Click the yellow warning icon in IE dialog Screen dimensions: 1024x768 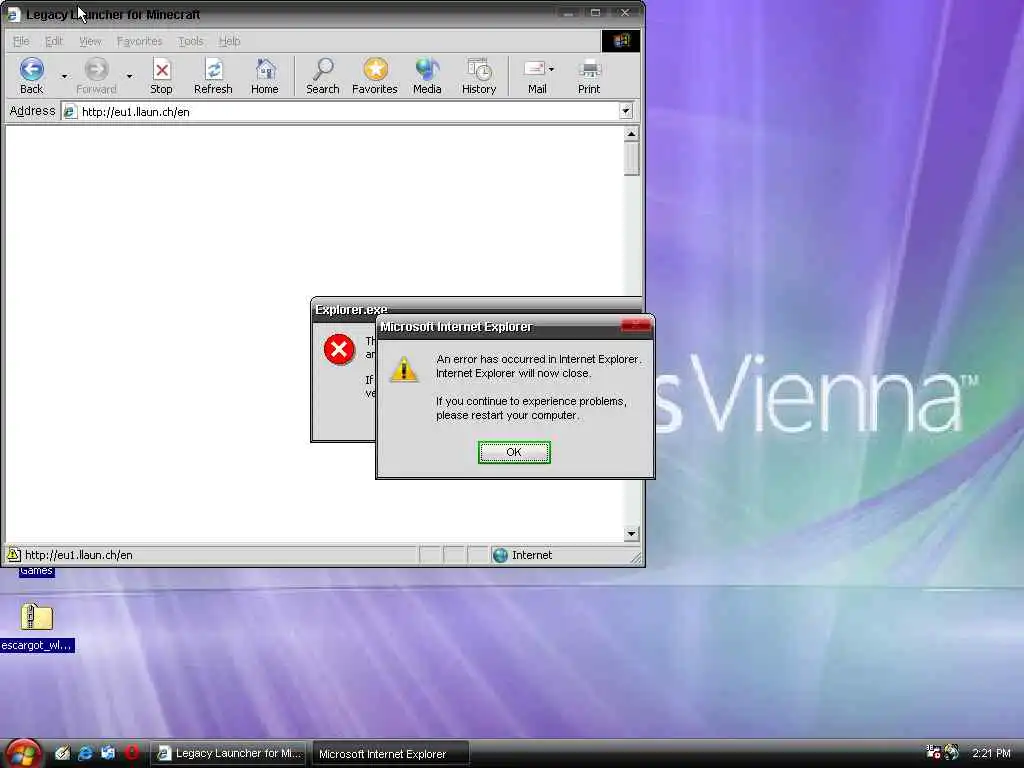coord(404,369)
